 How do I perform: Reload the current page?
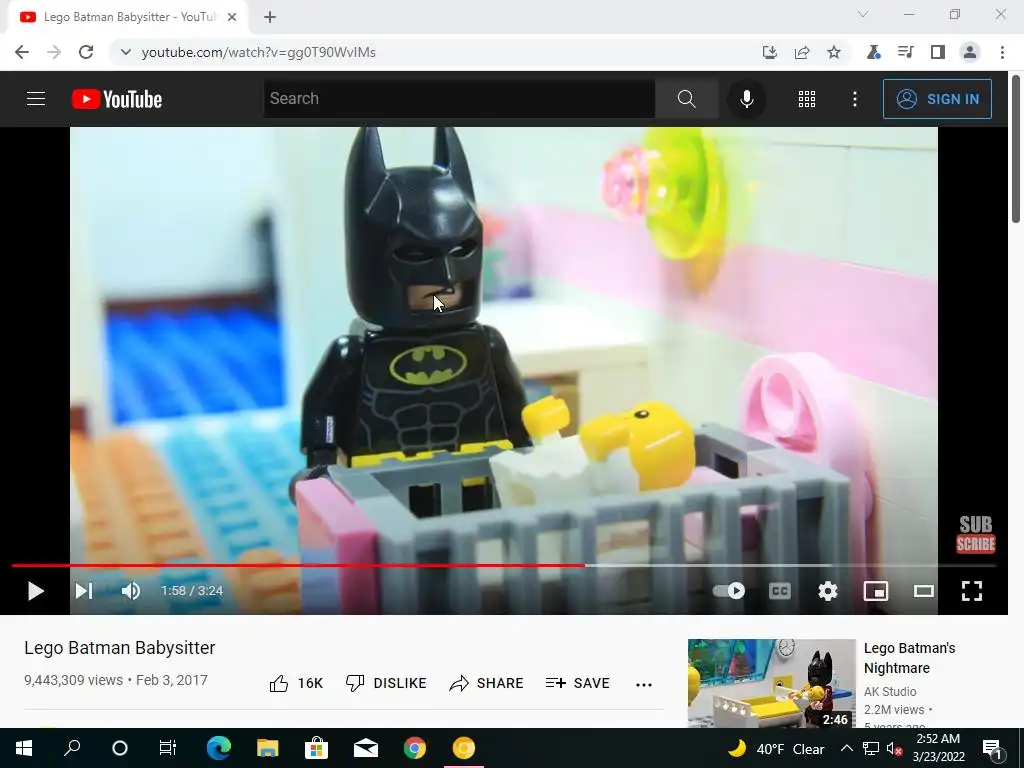point(86,52)
